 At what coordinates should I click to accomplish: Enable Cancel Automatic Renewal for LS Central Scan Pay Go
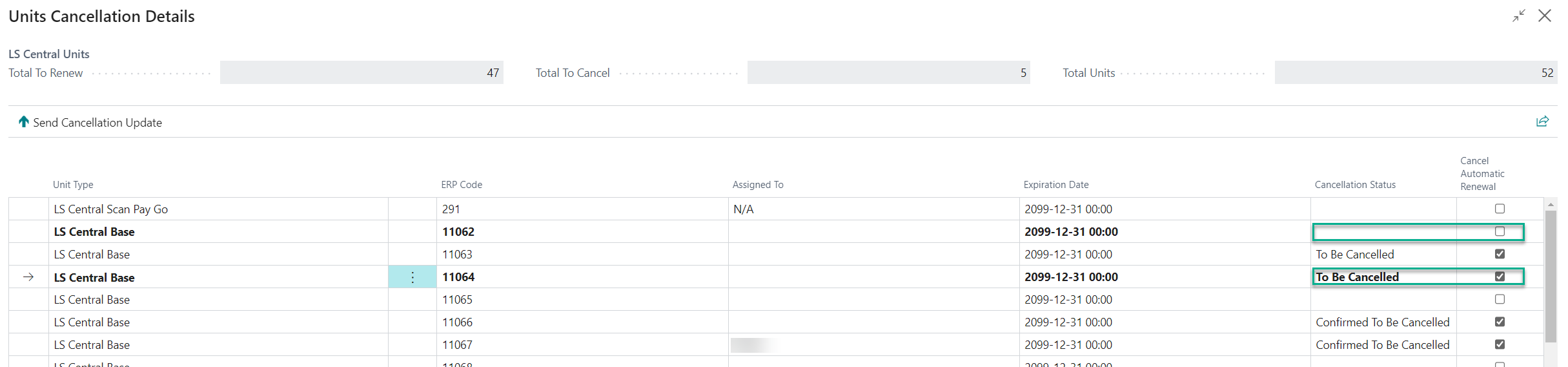point(1500,209)
